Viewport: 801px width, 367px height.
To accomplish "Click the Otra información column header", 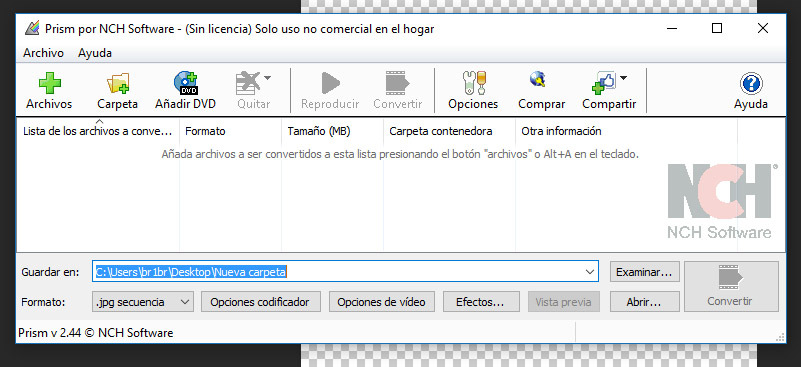I will tap(626, 131).
